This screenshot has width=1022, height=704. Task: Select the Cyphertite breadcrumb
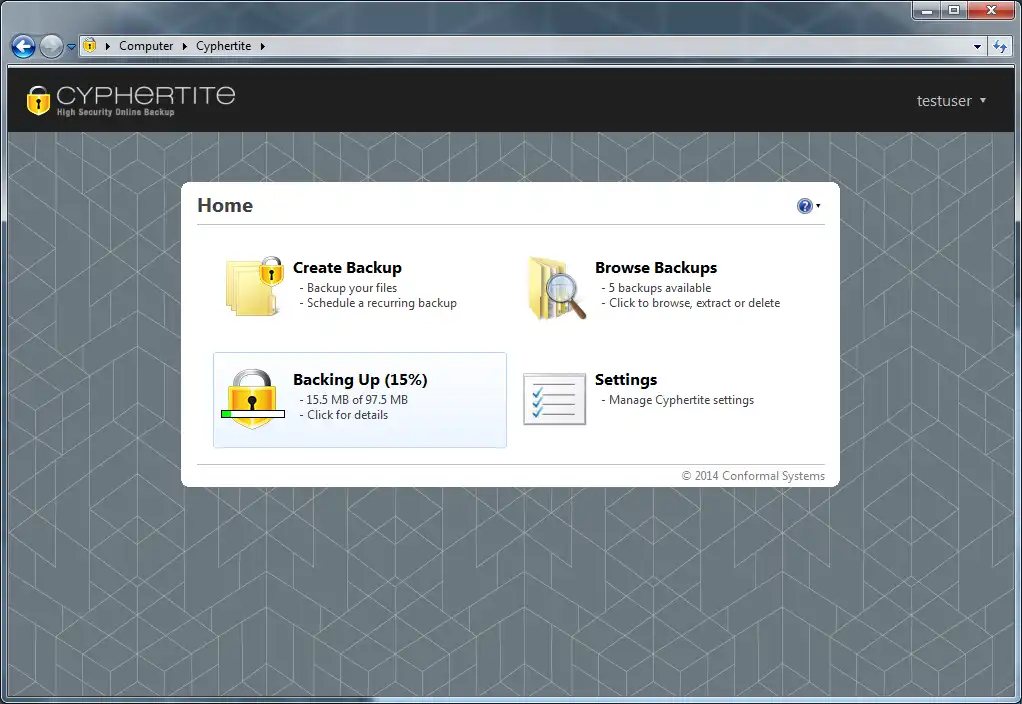(x=224, y=46)
